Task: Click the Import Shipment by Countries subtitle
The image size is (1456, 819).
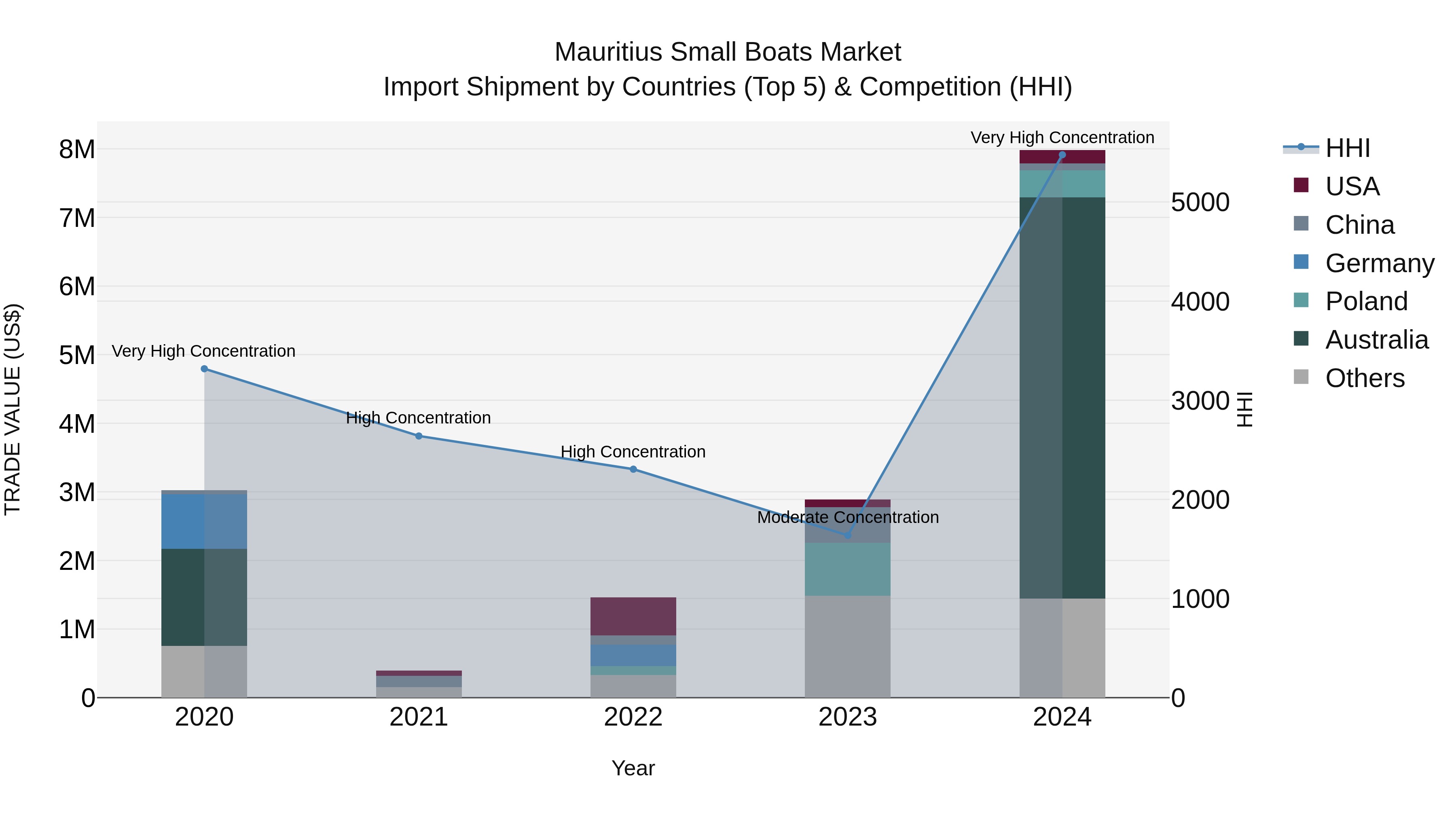Action: pos(728,87)
